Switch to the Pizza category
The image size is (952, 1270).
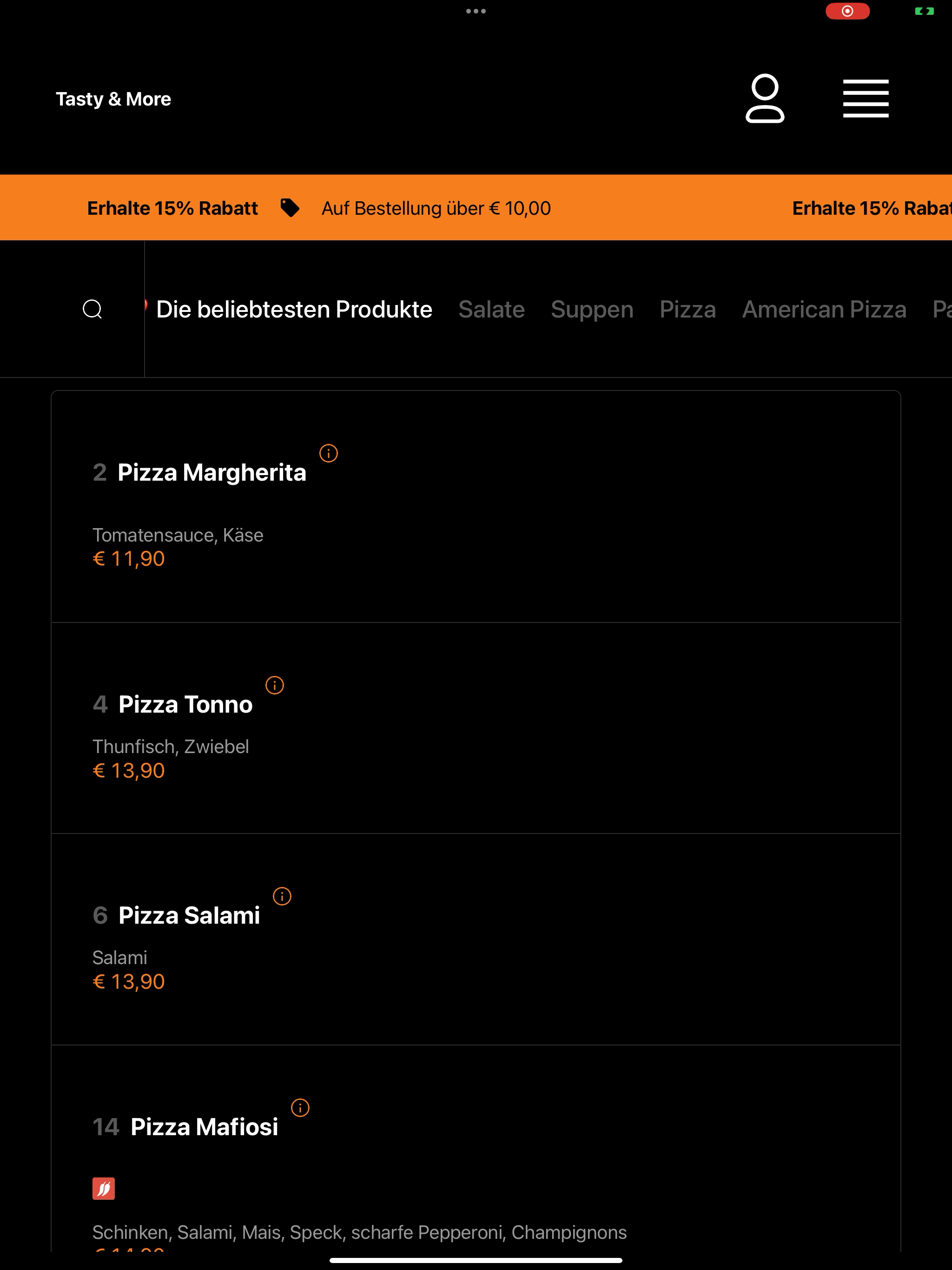tap(688, 309)
